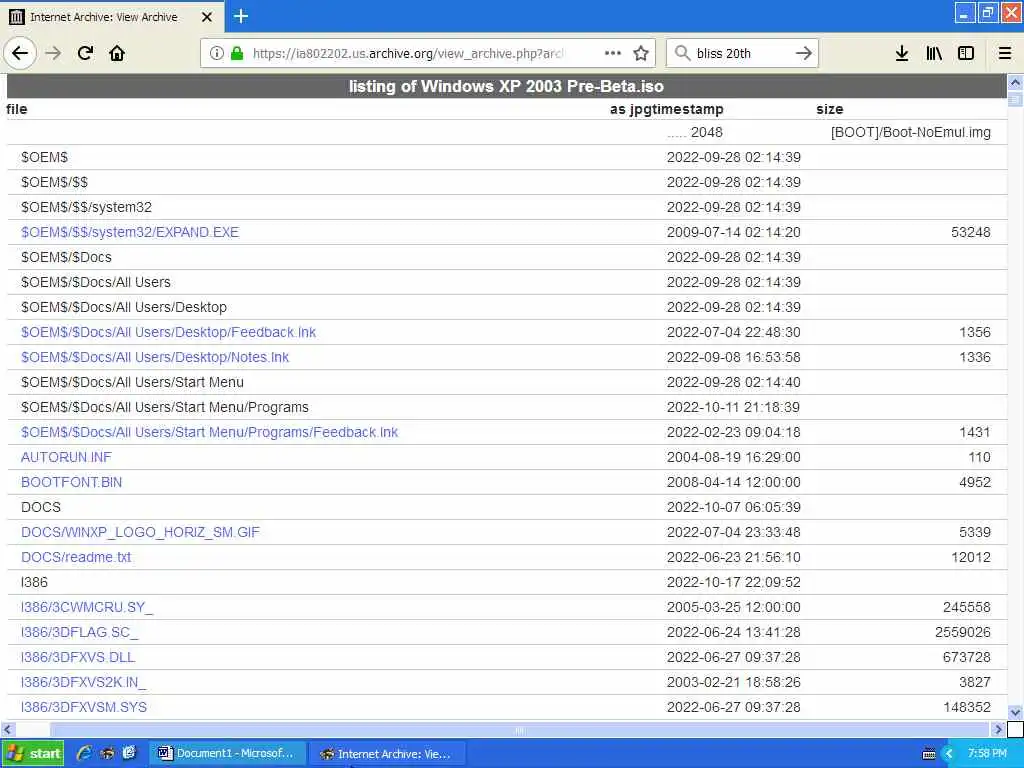Click the vertical scrollbar up arrow
The width and height of the screenshot is (1024, 768).
coord(1015,82)
